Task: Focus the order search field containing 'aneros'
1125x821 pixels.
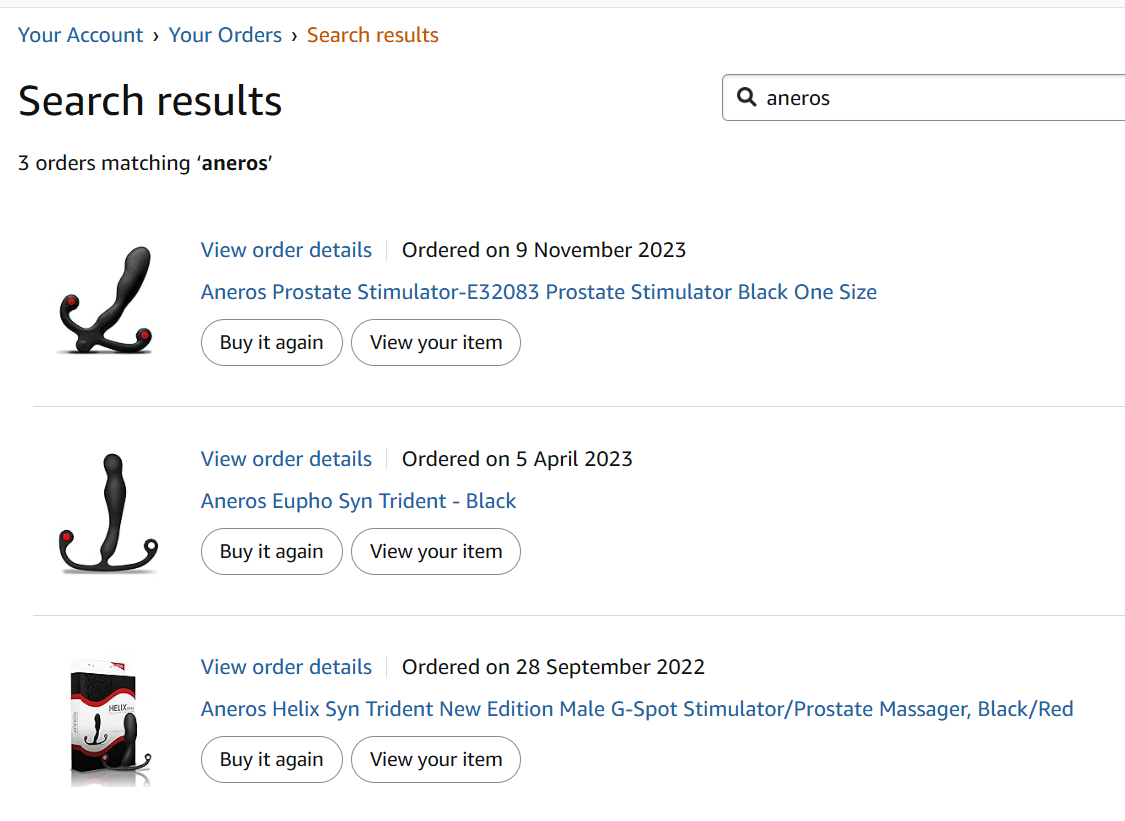Action: coord(924,98)
